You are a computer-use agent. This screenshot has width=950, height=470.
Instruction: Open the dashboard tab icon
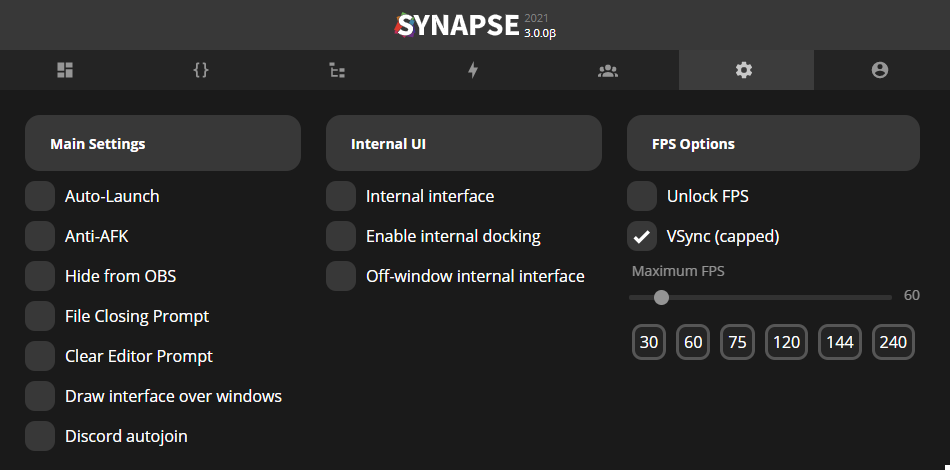tap(65, 70)
